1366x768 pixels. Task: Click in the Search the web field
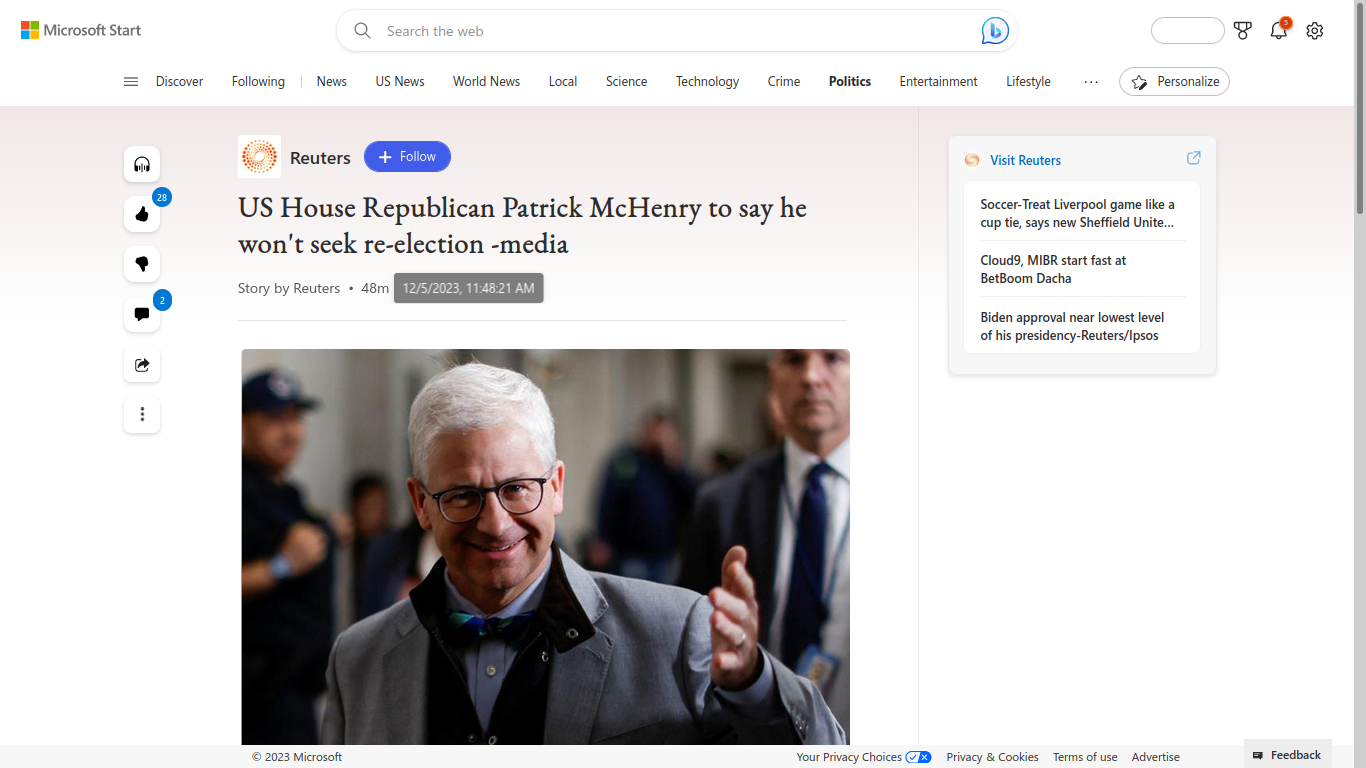point(677,31)
